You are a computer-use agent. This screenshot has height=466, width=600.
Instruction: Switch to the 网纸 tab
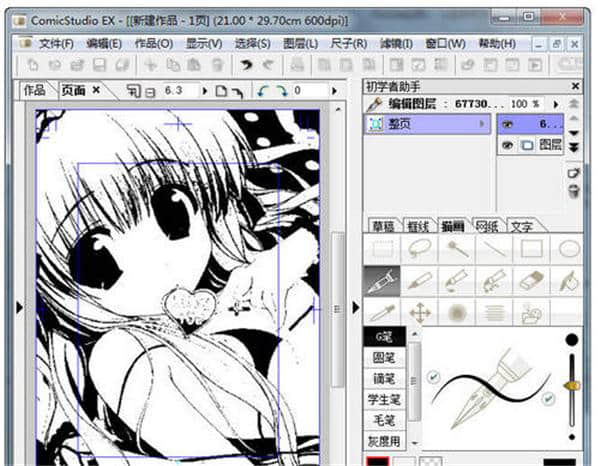[487, 226]
